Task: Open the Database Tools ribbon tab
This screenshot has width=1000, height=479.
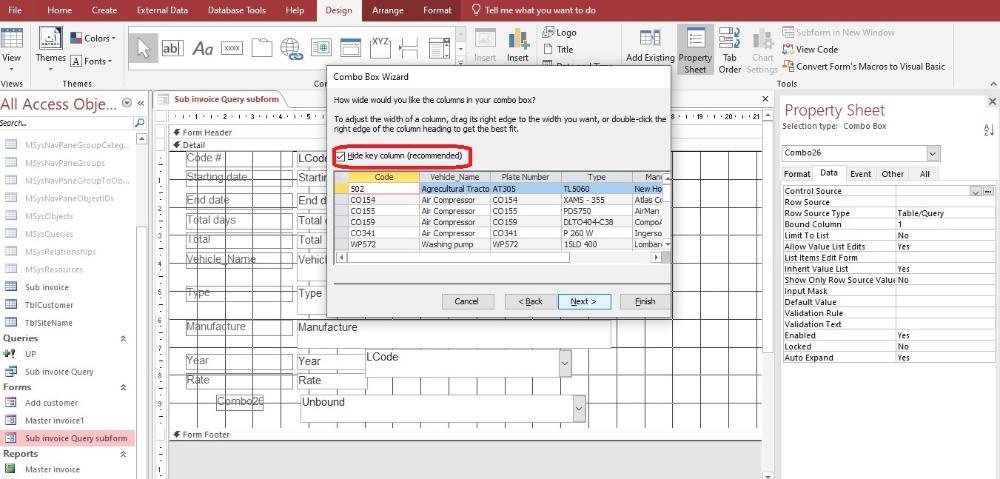Action: (237, 10)
